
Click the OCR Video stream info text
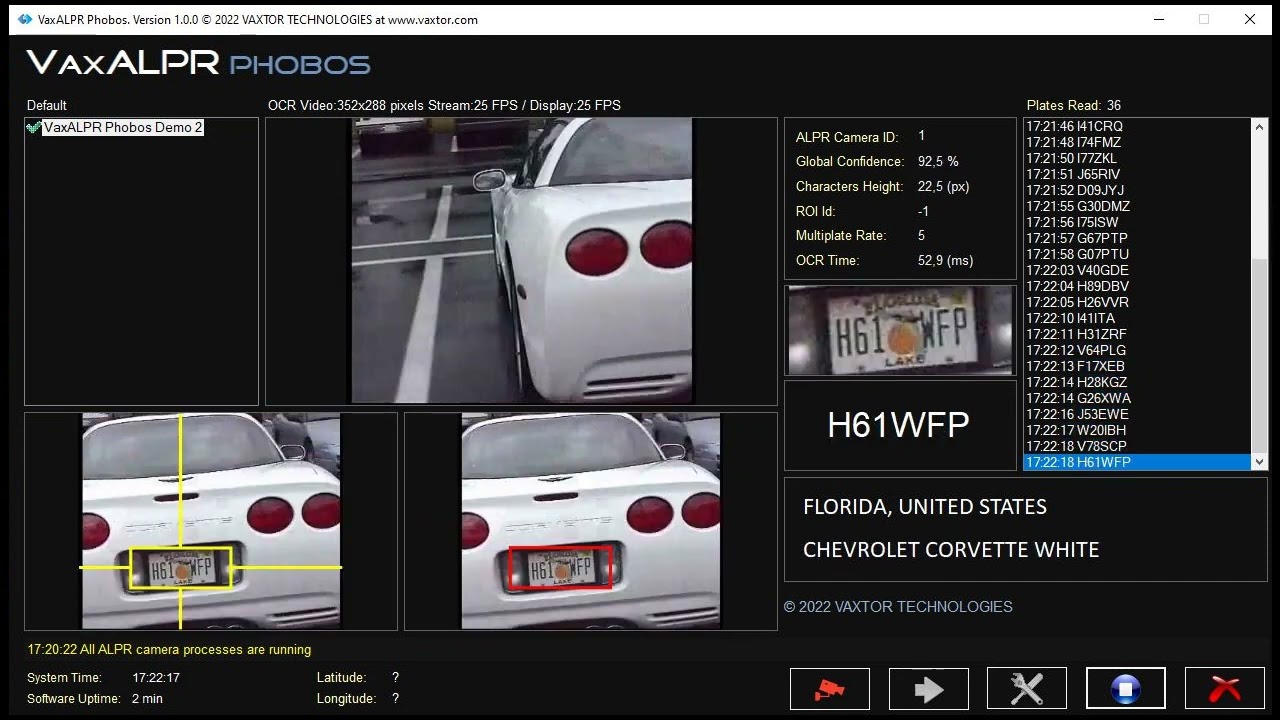coord(444,105)
